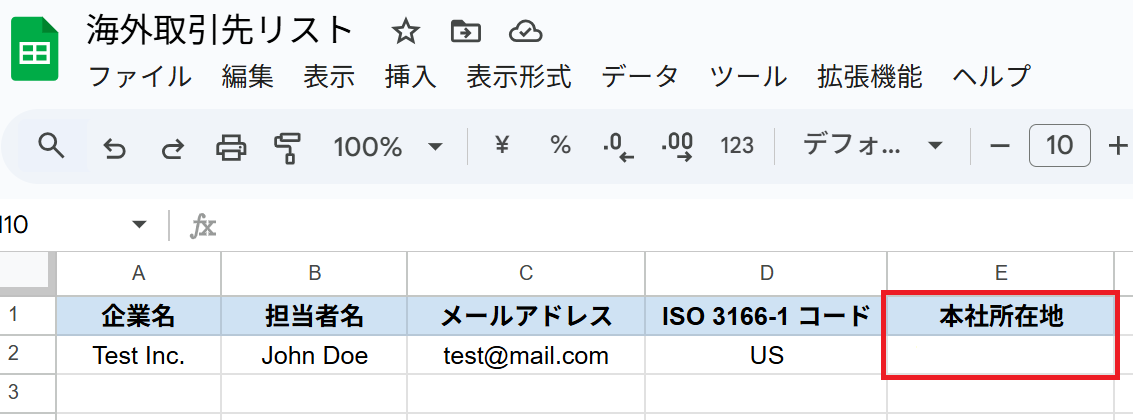This screenshot has height=420, width=1133.
Task: Open the 拡張機能 menu
Action: click(869, 76)
